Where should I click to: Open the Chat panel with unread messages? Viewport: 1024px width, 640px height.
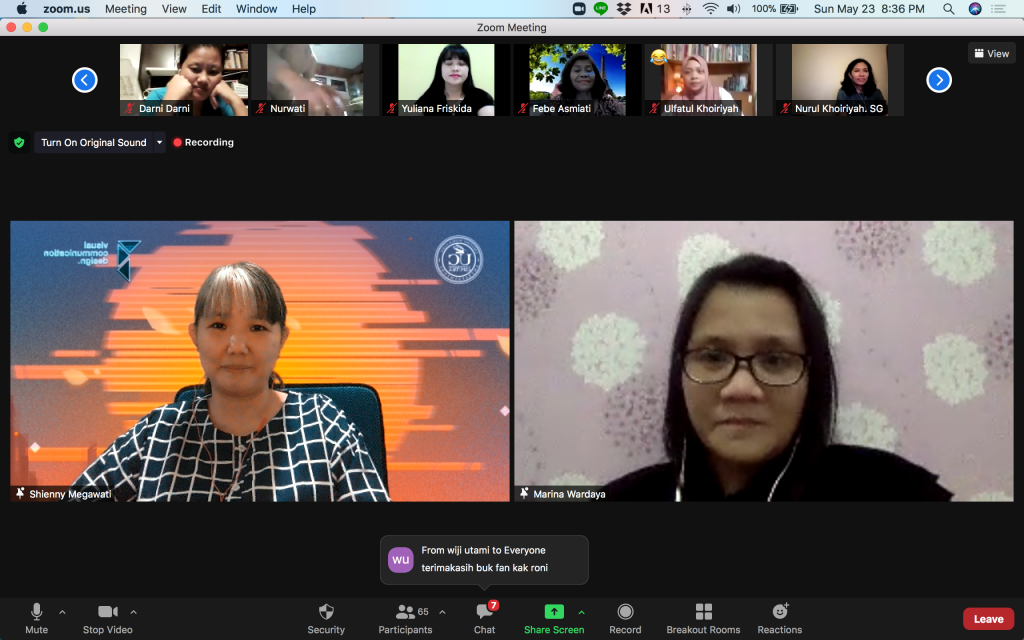(485, 617)
